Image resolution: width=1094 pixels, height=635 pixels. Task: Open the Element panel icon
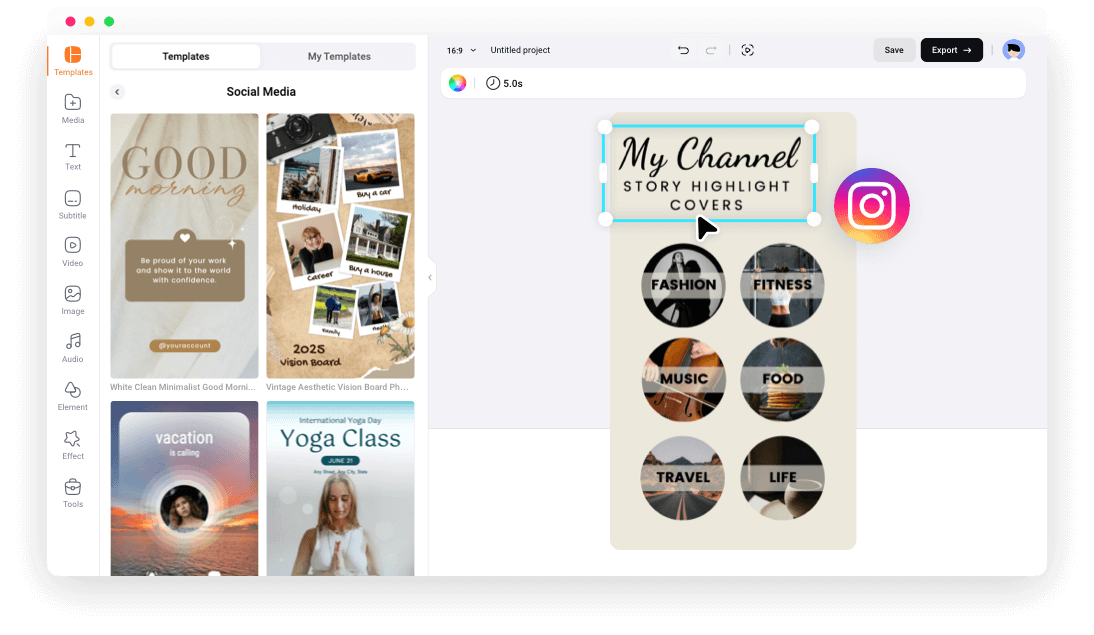click(73, 389)
